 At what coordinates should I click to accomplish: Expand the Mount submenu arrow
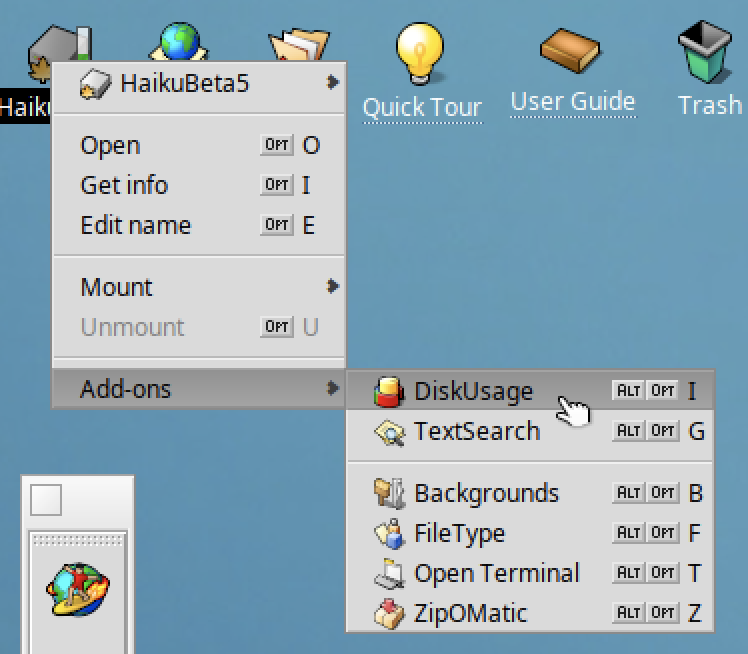pos(332,286)
